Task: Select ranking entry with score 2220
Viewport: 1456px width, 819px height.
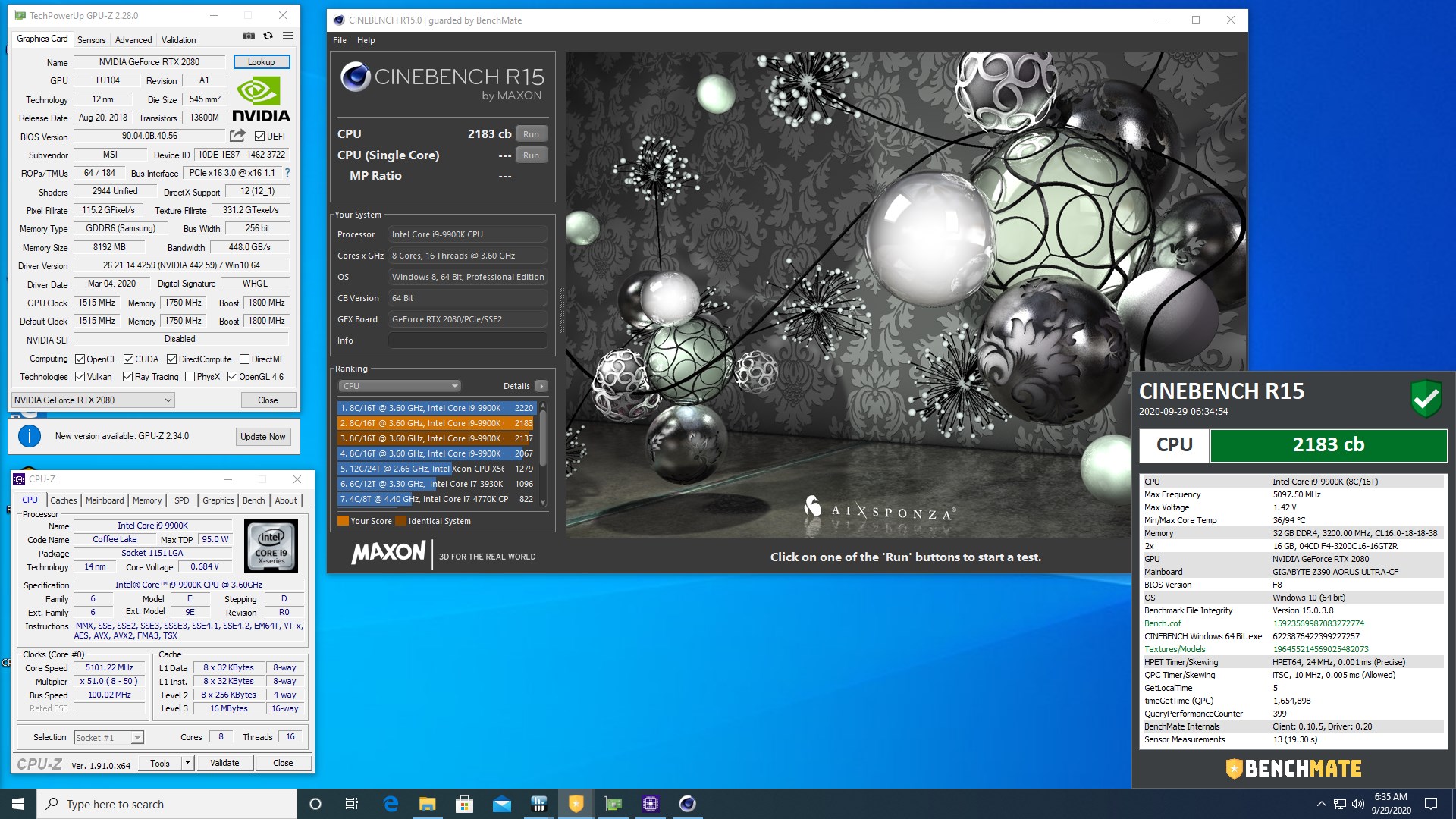Action: [x=437, y=408]
